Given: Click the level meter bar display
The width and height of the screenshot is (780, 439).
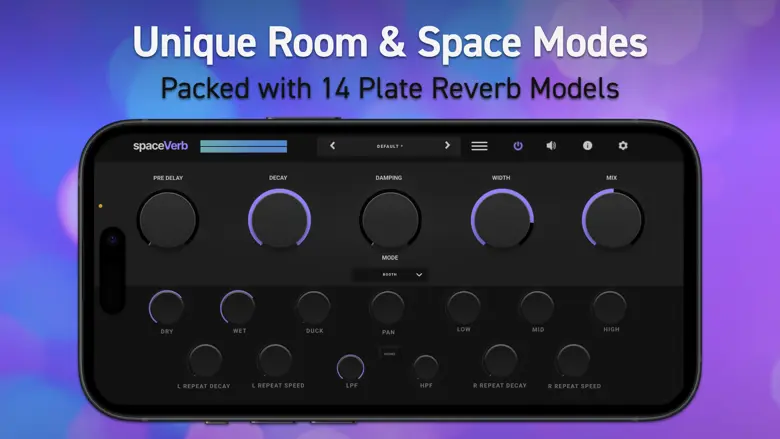Looking at the screenshot, I should tap(243, 146).
